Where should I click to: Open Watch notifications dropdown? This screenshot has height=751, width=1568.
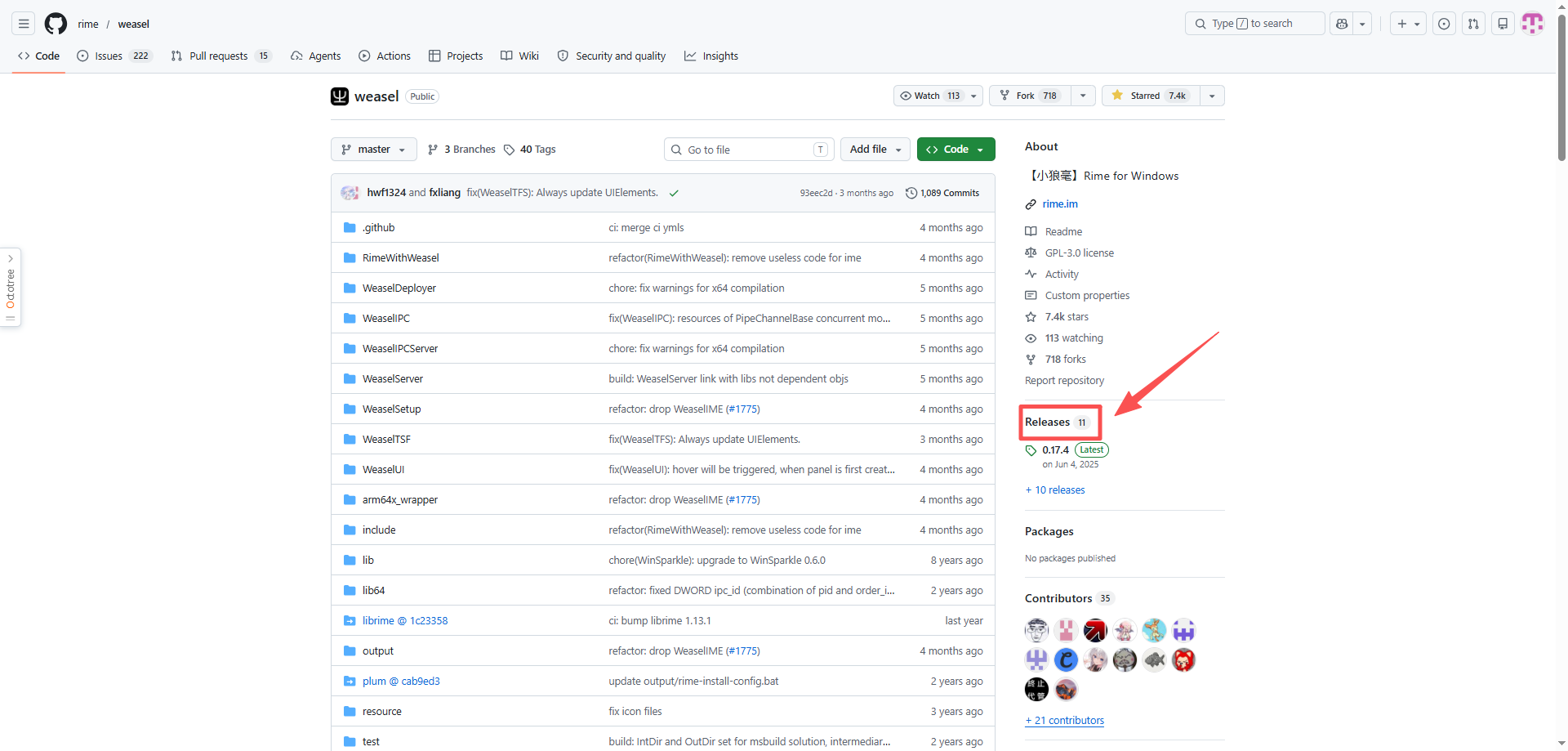point(938,96)
